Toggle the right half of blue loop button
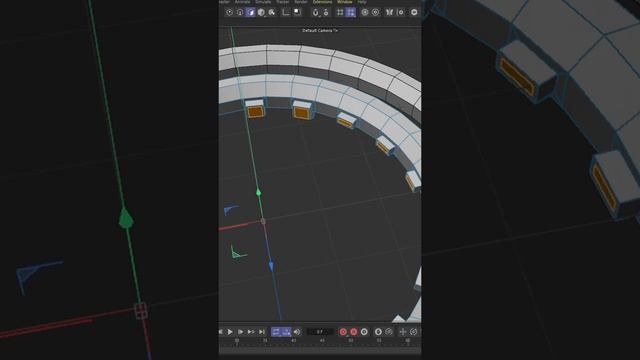The width and height of the screenshot is (640, 360). (x=287, y=332)
